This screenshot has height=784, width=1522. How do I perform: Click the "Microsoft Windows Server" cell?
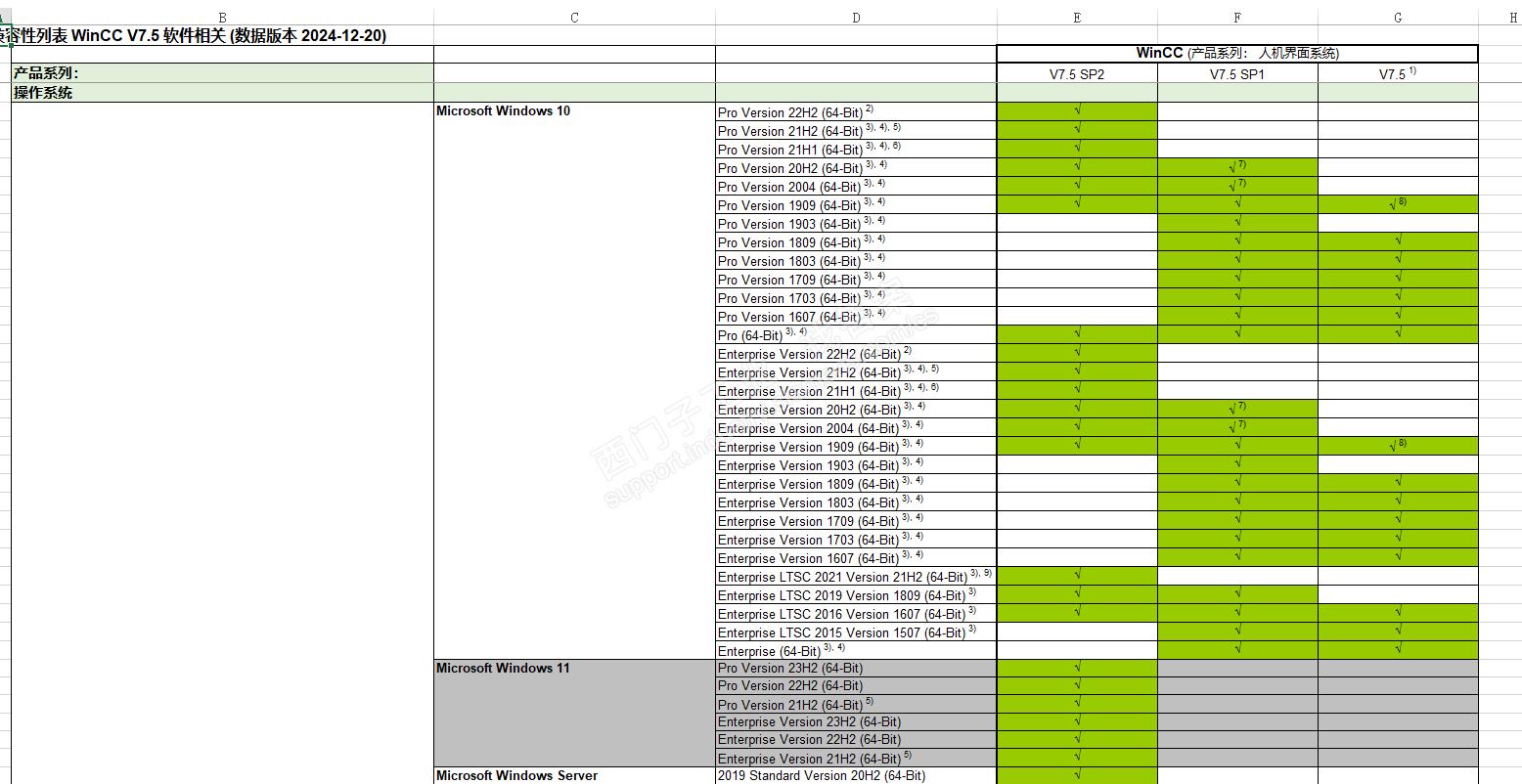[574, 776]
